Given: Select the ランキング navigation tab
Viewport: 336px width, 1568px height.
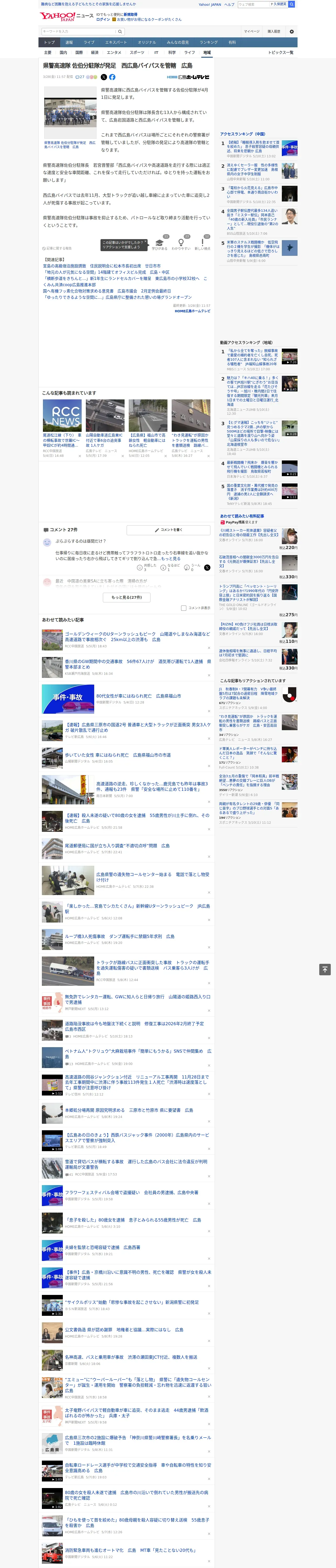Looking at the screenshot, I should pos(209,43).
